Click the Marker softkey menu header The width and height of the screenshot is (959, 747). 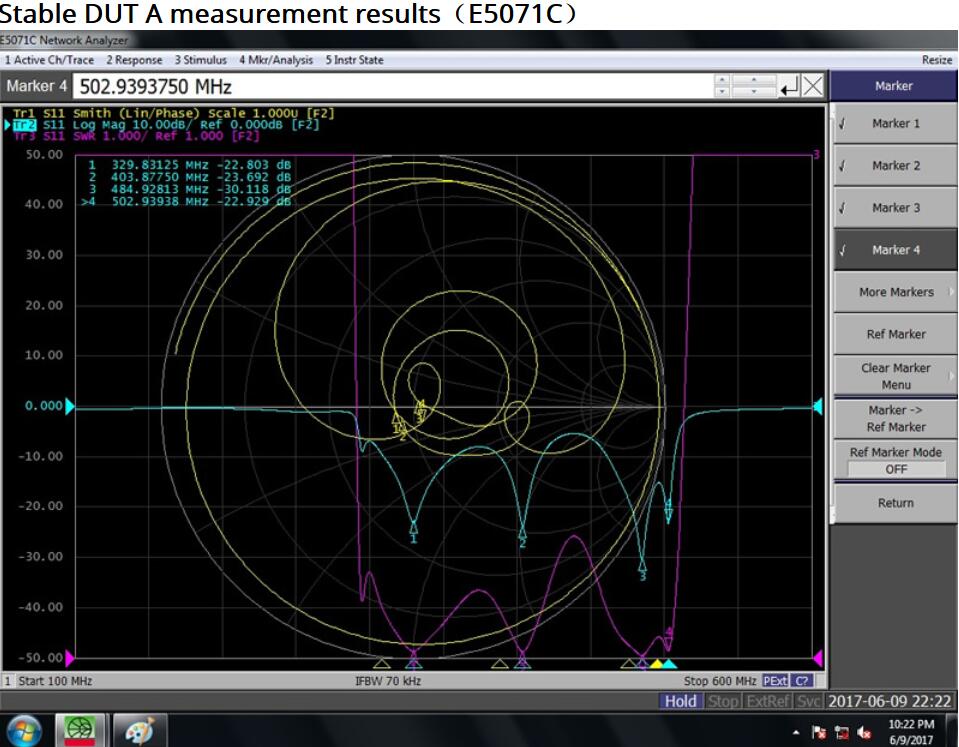click(x=894, y=86)
